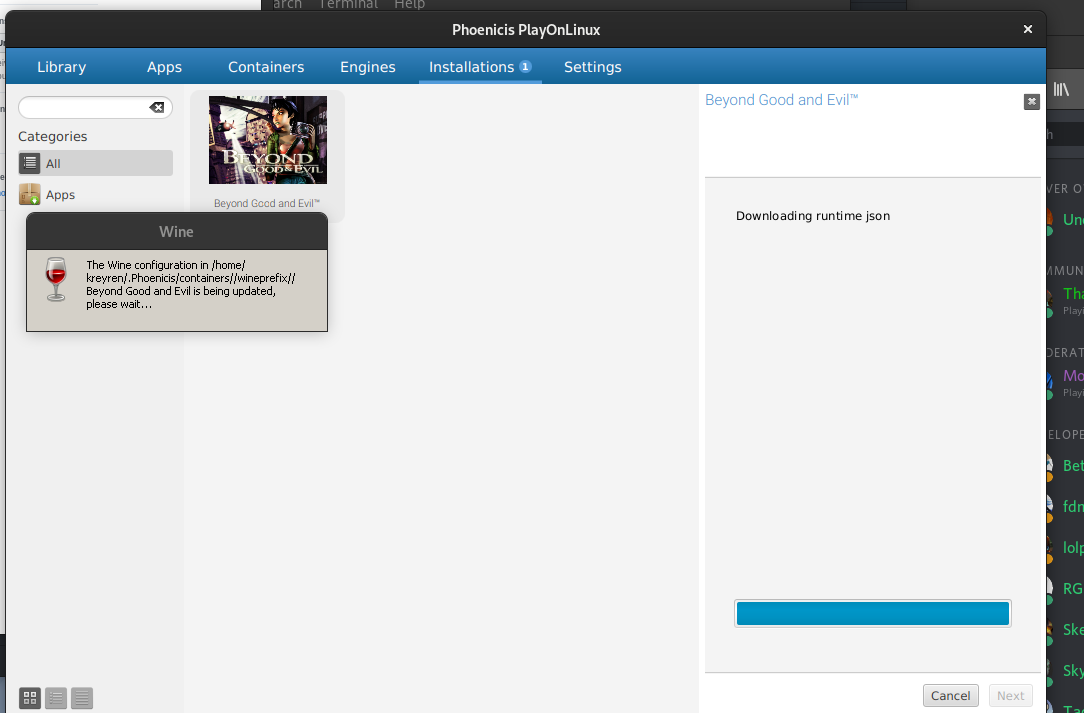This screenshot has height=713, width=1084.
Task: Click the Beyond Good and Evil caption
Action: point(267,203)
